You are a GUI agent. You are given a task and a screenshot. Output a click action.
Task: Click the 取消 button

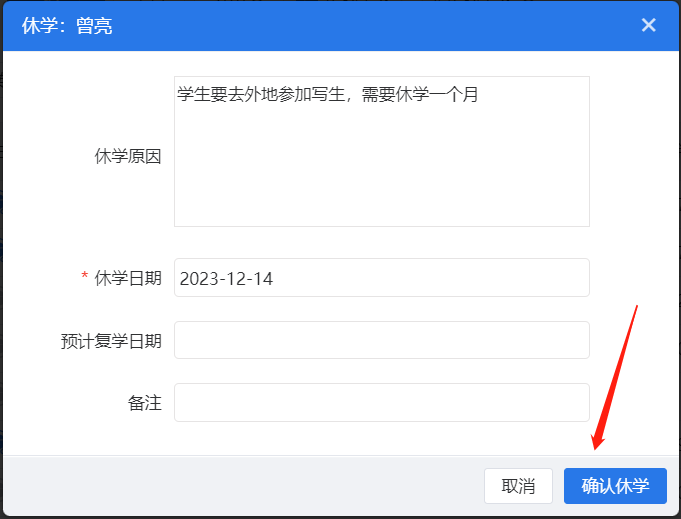tap(518, 486)
